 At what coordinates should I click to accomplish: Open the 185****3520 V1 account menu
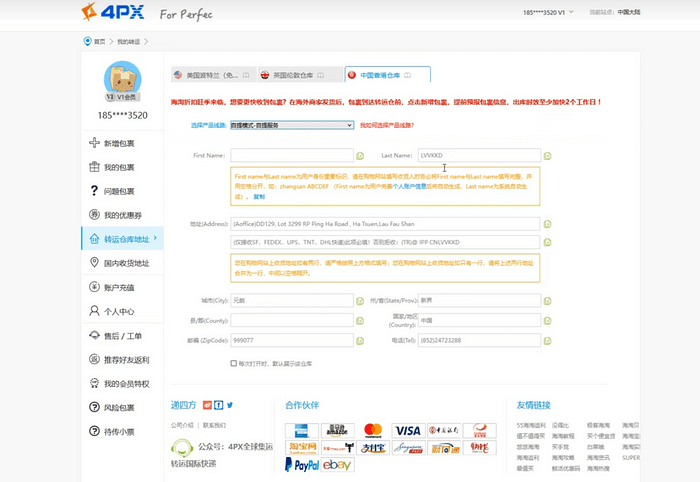click(x=545, y=12)
